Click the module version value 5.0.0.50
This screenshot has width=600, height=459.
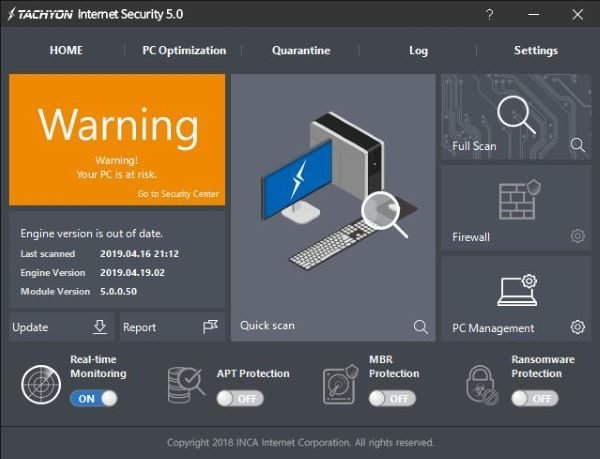[118, 291]
